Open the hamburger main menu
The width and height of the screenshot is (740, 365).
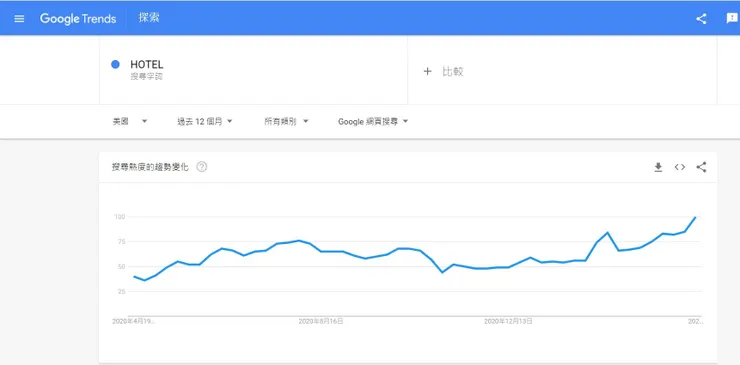point(19,19)
